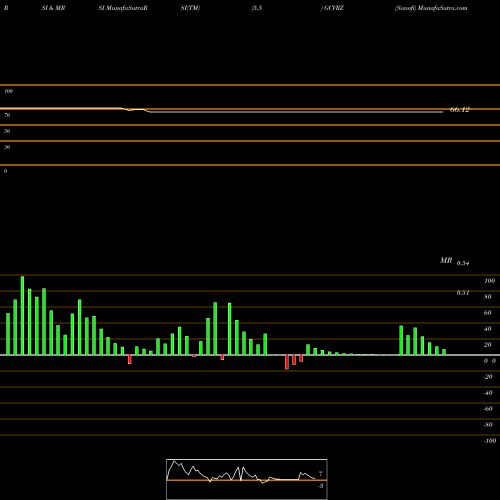Click the 50 level label on the RSI axis
The image size is (500, 500).
pos(7,131)
